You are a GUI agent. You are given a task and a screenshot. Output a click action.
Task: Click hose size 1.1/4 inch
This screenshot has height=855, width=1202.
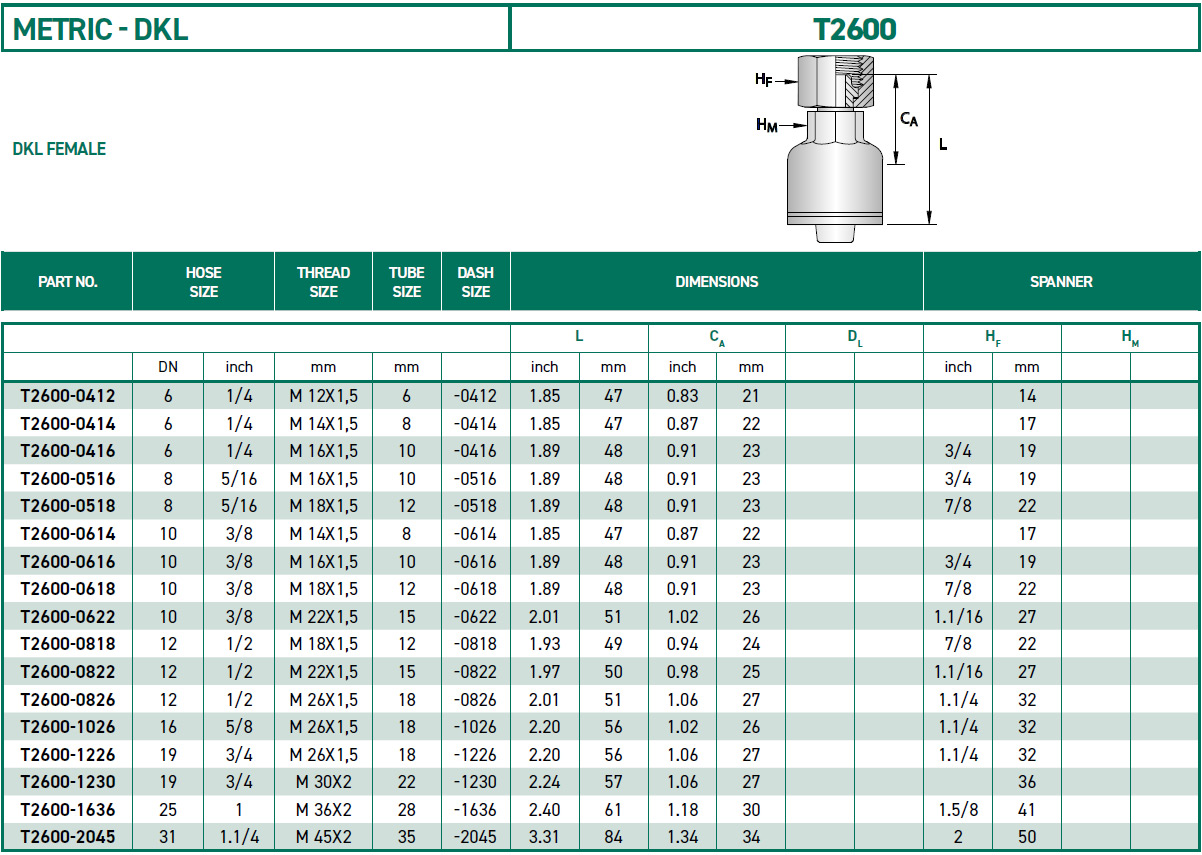click(239, 837)
